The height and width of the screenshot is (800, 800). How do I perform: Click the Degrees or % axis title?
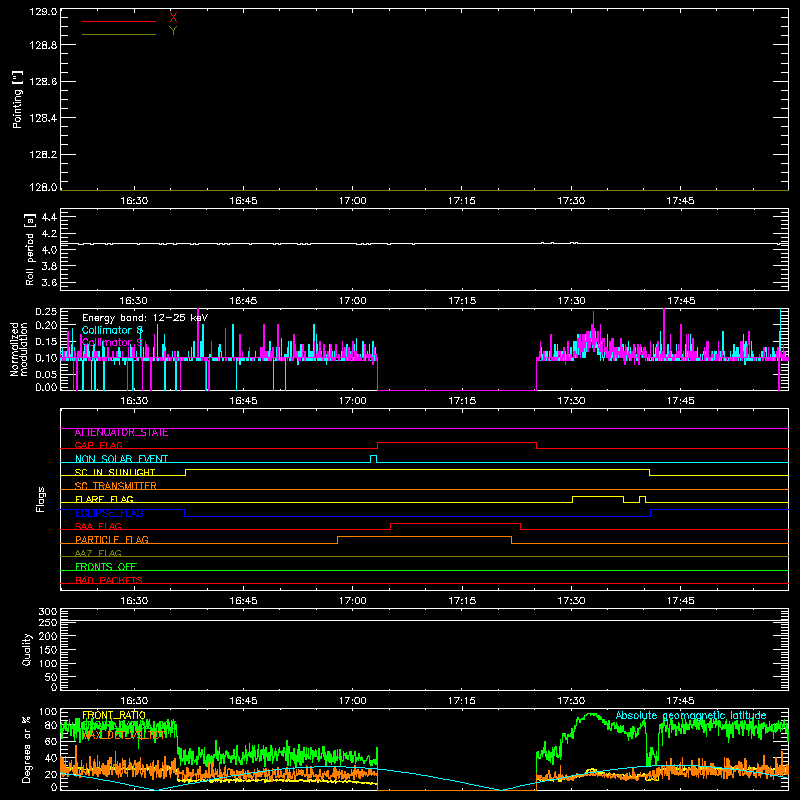[x=26, y=750]
